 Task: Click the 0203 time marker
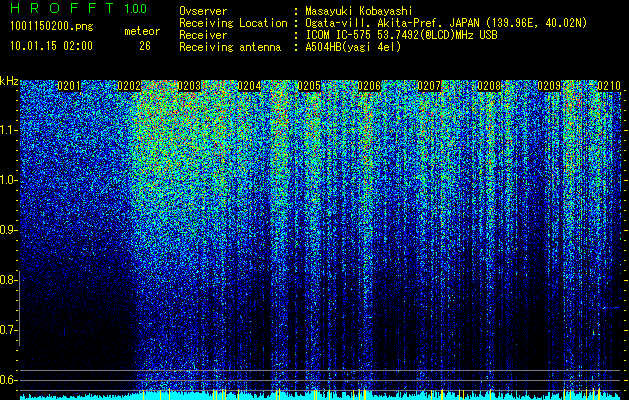pyautogui.click(x=189, y=86)
